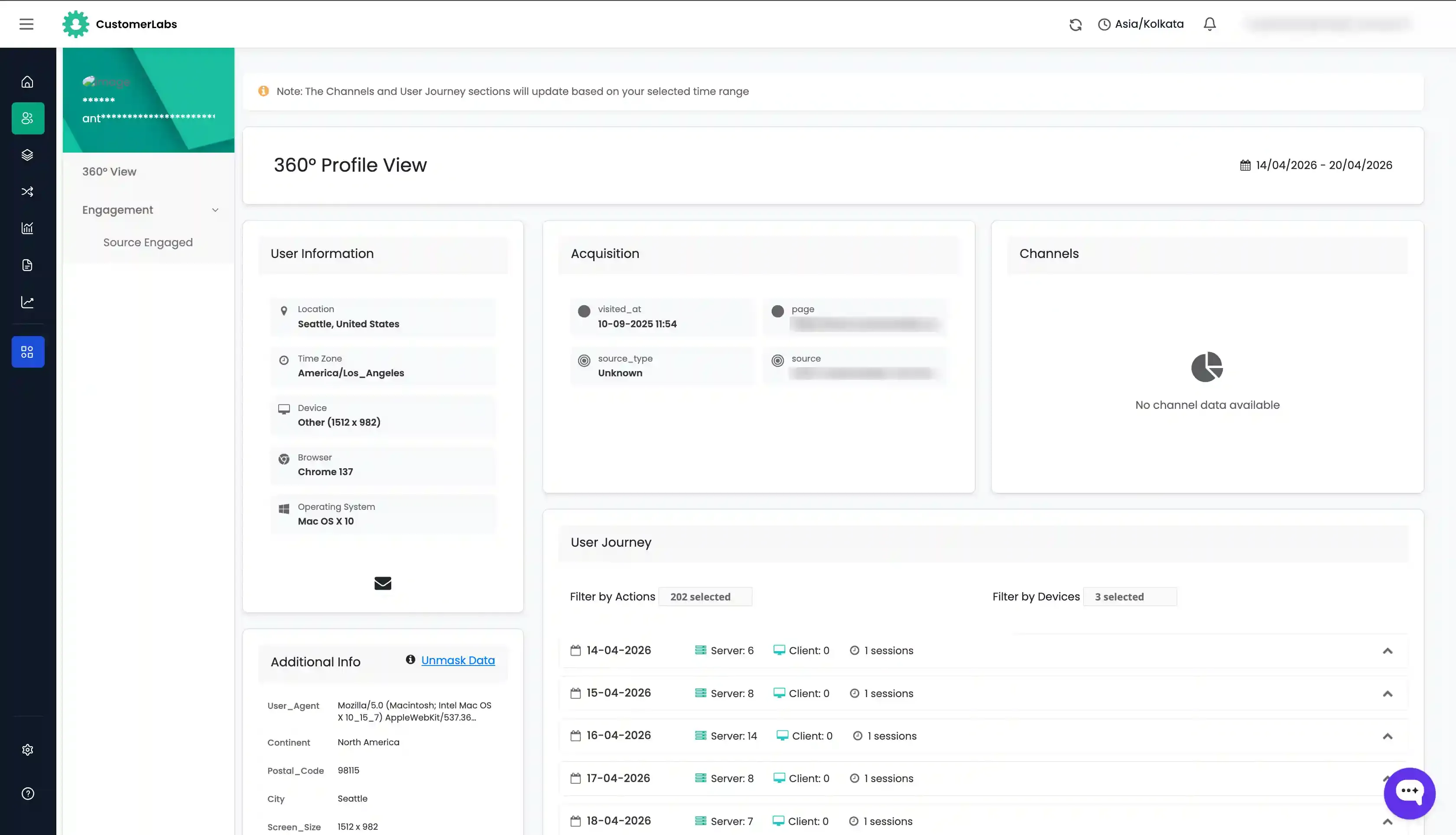Image resolution: width=1456 pixels, height=835 pixels.
Task: Open the line graph sidebar icon
Action: tap(27, 302)
